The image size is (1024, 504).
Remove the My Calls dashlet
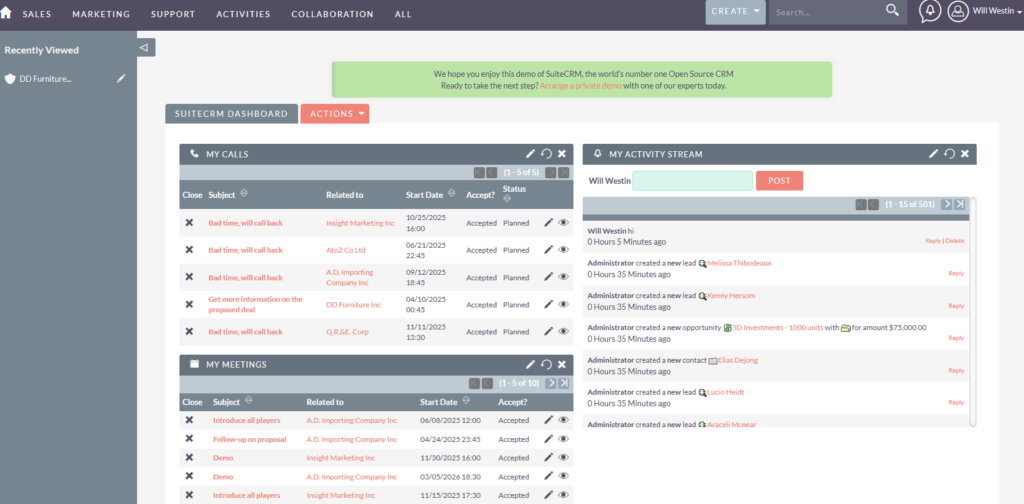[x=562, y=154]
